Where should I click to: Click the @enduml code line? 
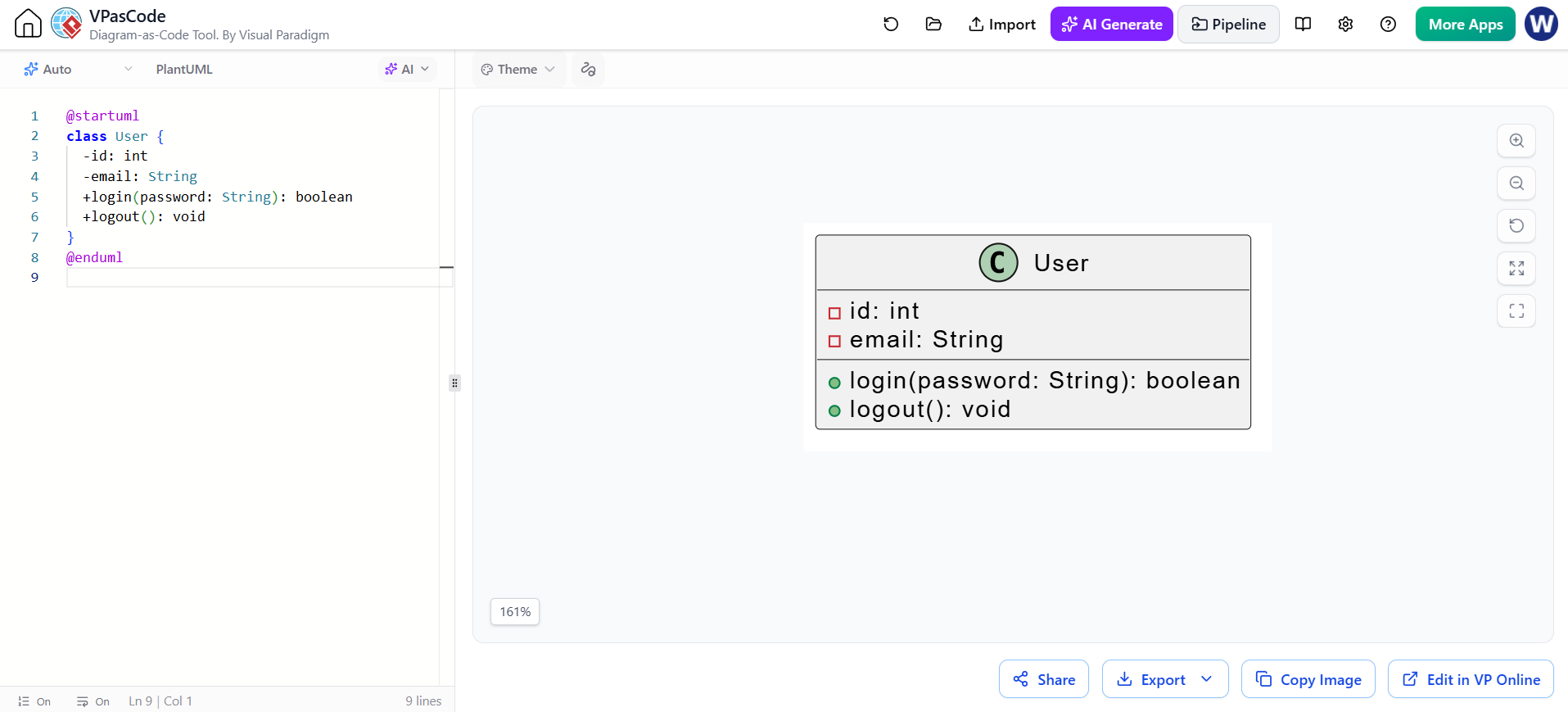95,257
